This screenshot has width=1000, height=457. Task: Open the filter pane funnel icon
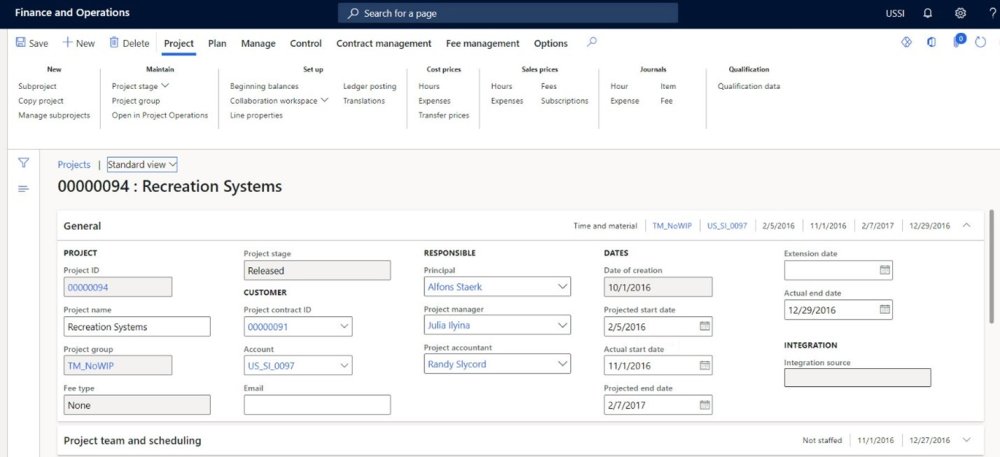pos(24,163)
